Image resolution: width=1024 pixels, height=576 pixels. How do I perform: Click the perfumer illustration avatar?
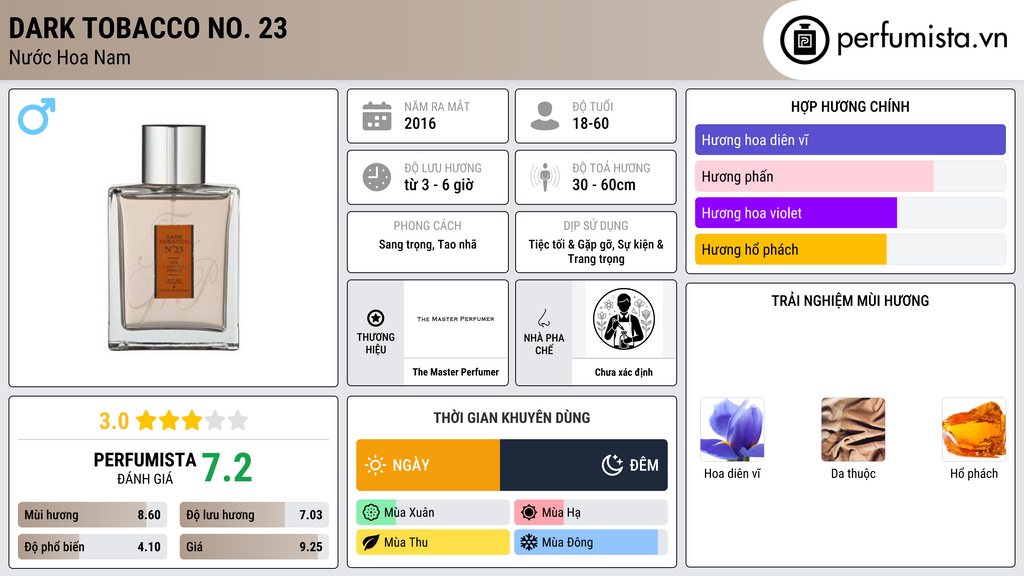624,319
